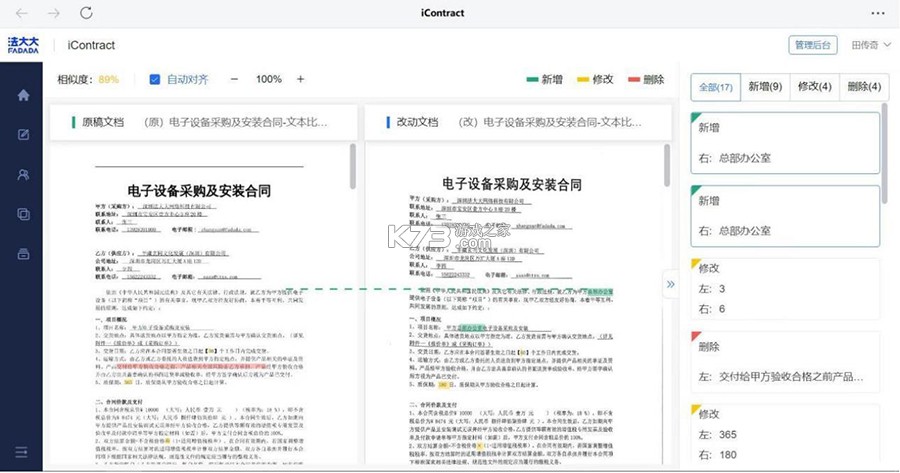The image size is (900, 473).
Task: Select the second 新增 总部办公室 card
Action: tap(785, 216)
